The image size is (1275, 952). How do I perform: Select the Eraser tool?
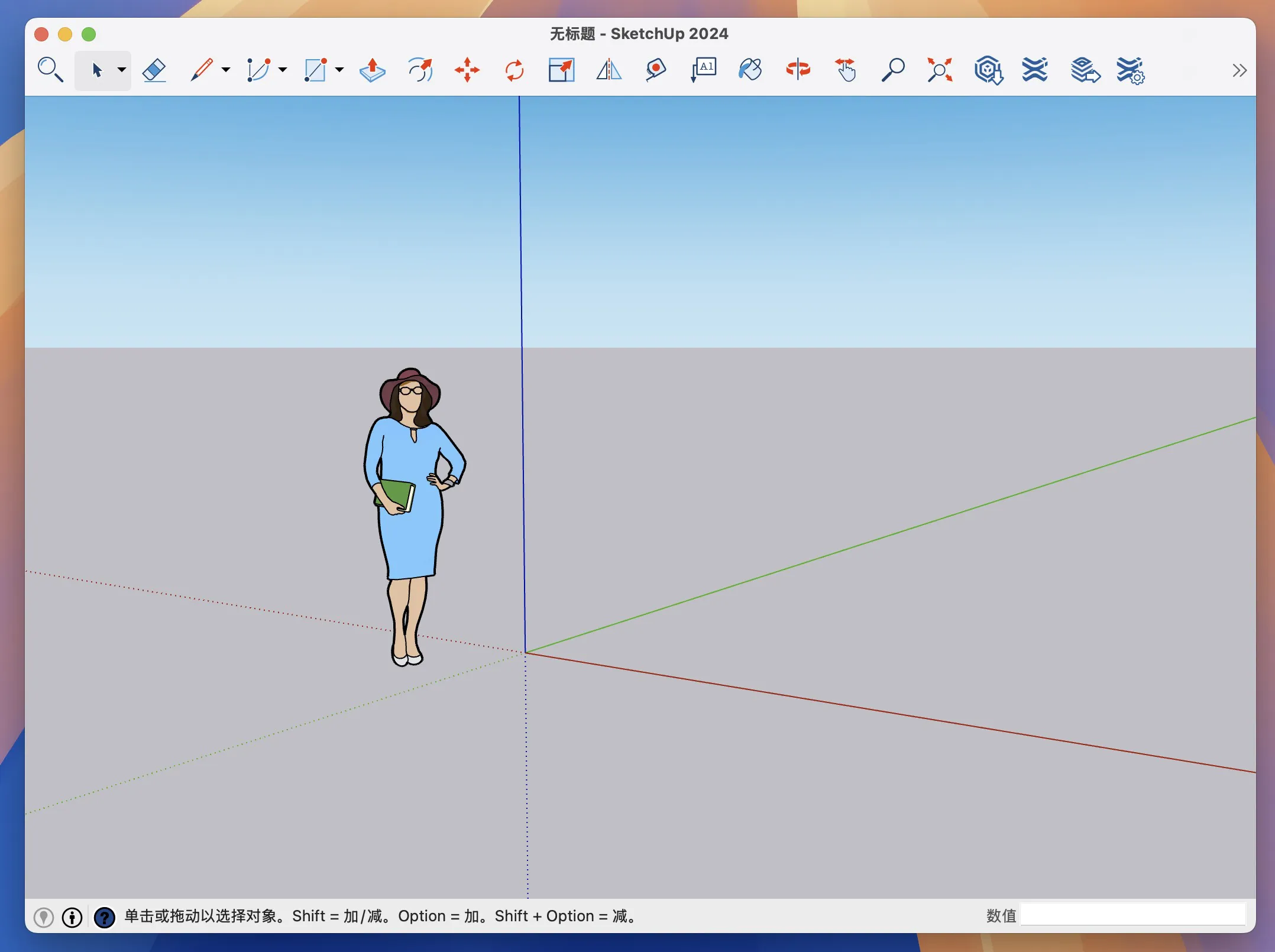(154, 70)
